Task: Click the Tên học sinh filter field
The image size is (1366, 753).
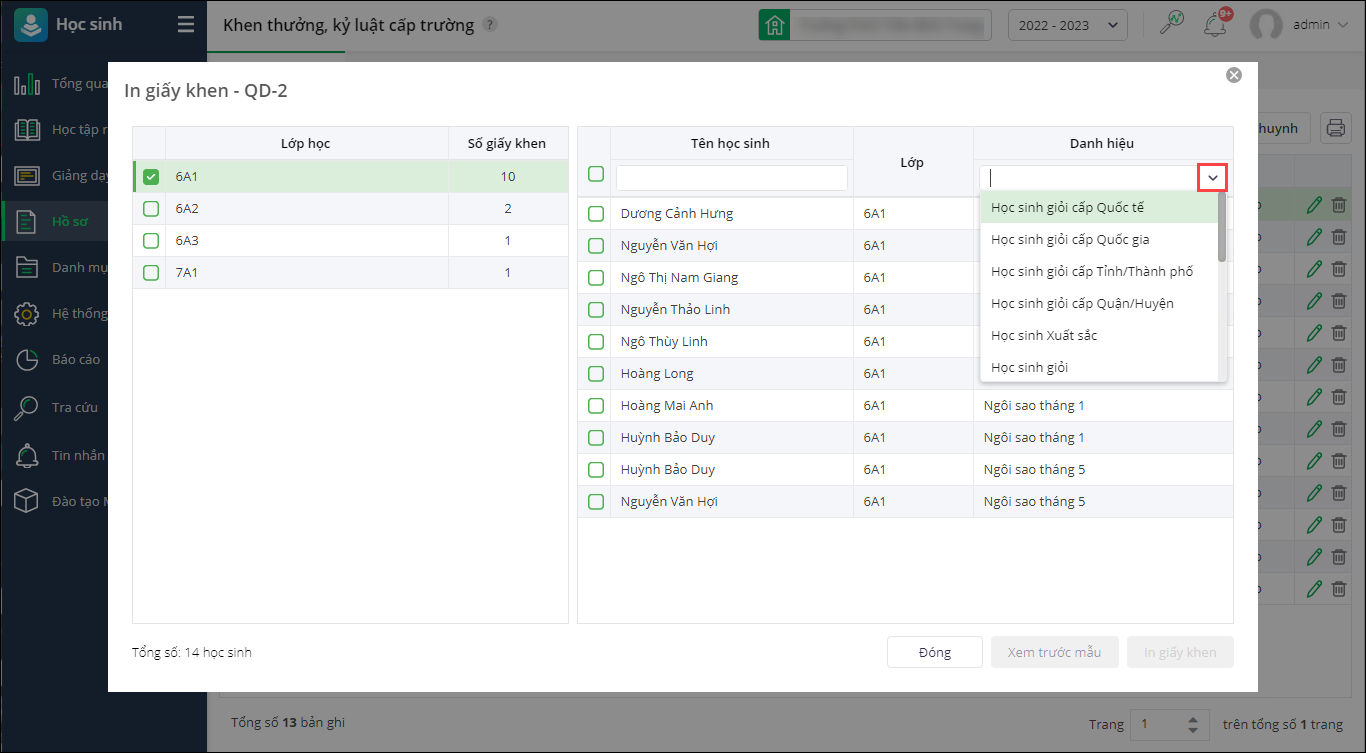Action: (x=732, y=178)
